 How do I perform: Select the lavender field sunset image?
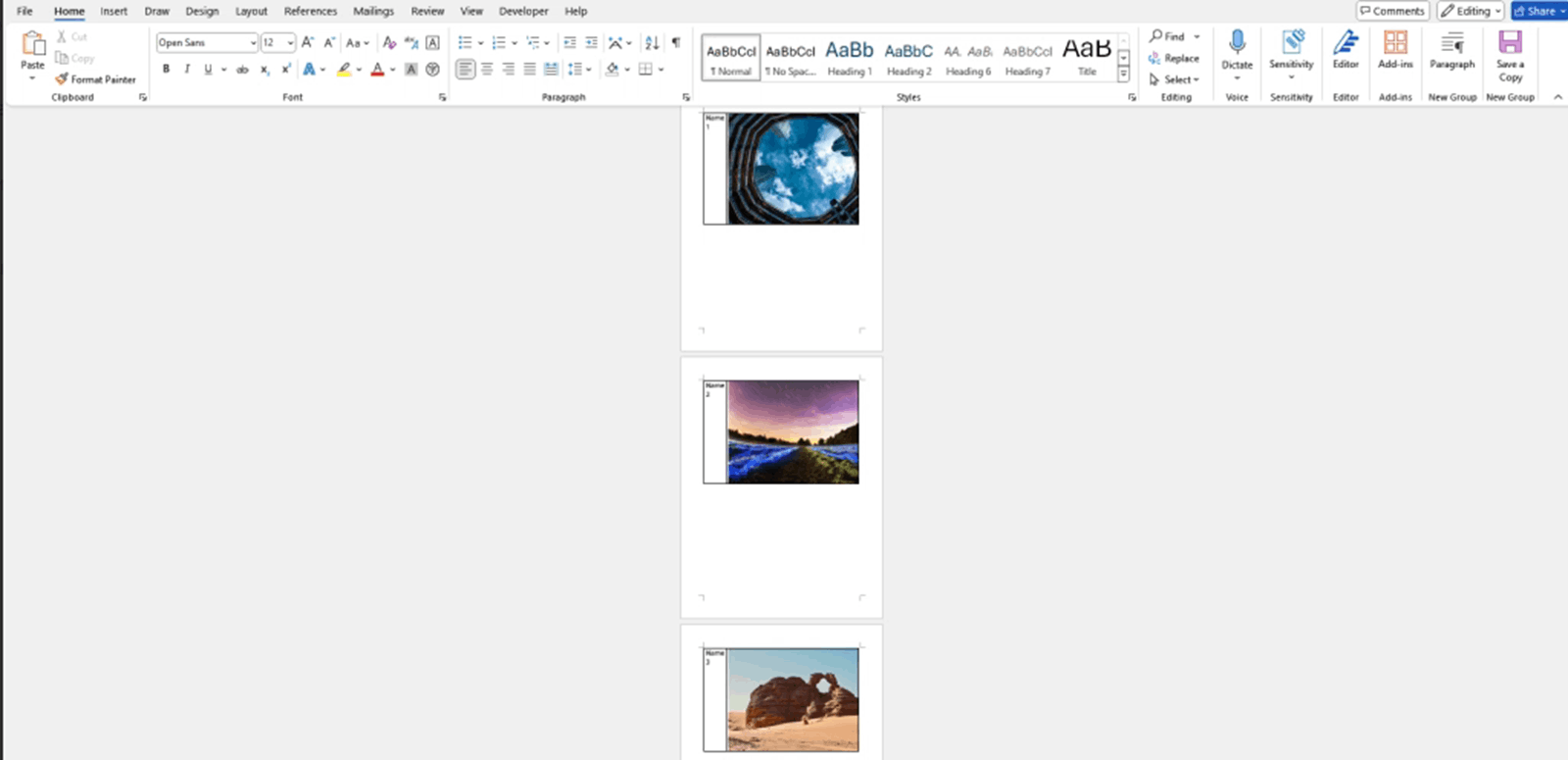click(793, 432)
